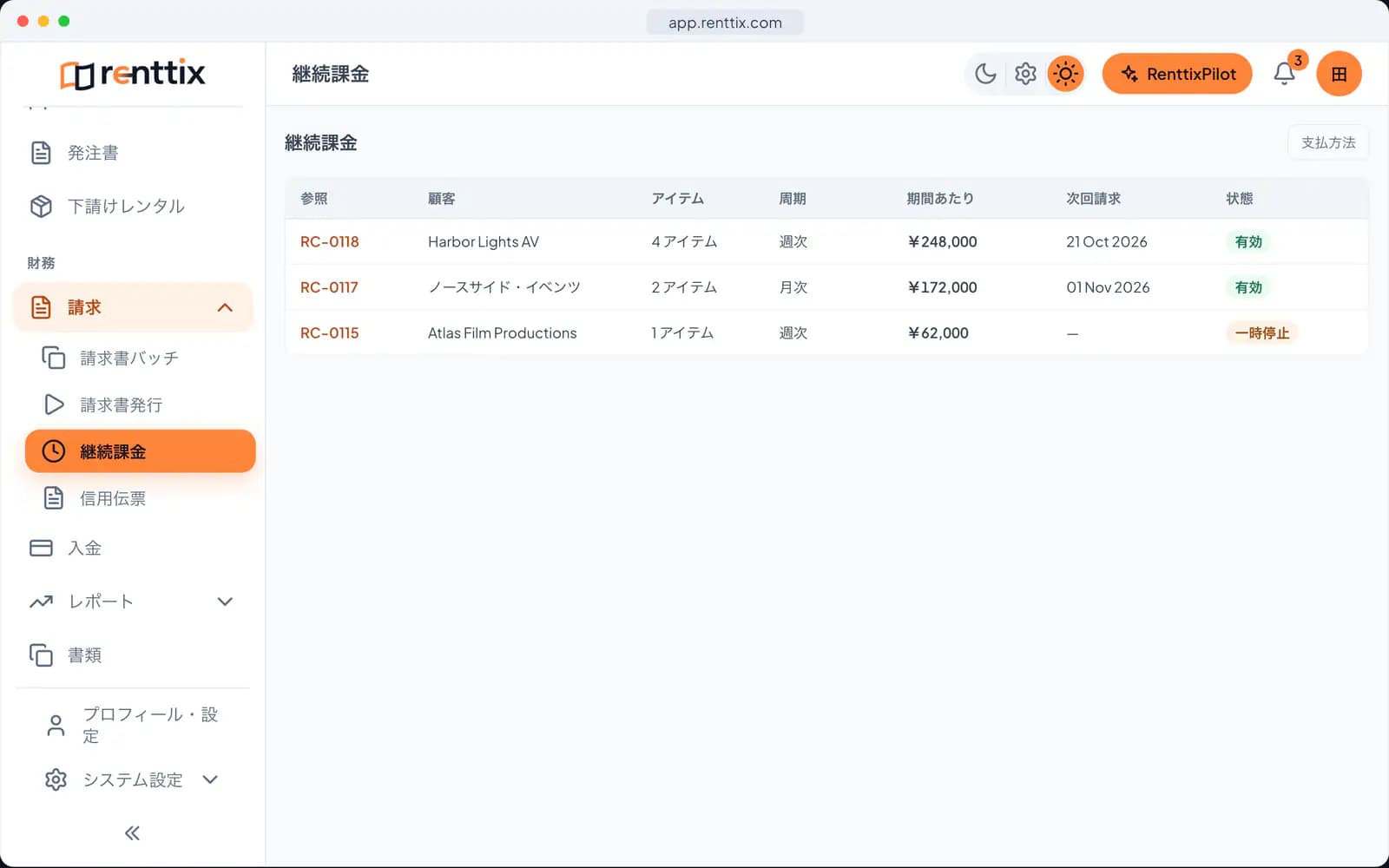Click the 有効 status badge for RC-0118
This screenshot has height=868, width=1389.
pos(1248,242)
